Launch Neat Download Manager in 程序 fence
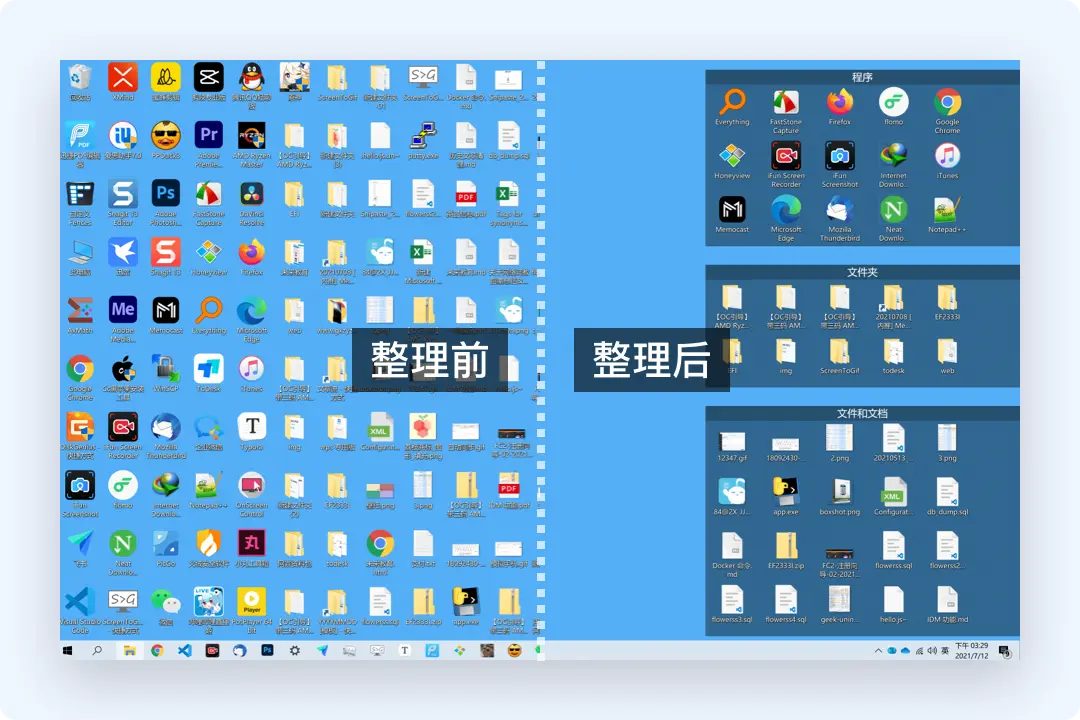 (x=893, y=209)
